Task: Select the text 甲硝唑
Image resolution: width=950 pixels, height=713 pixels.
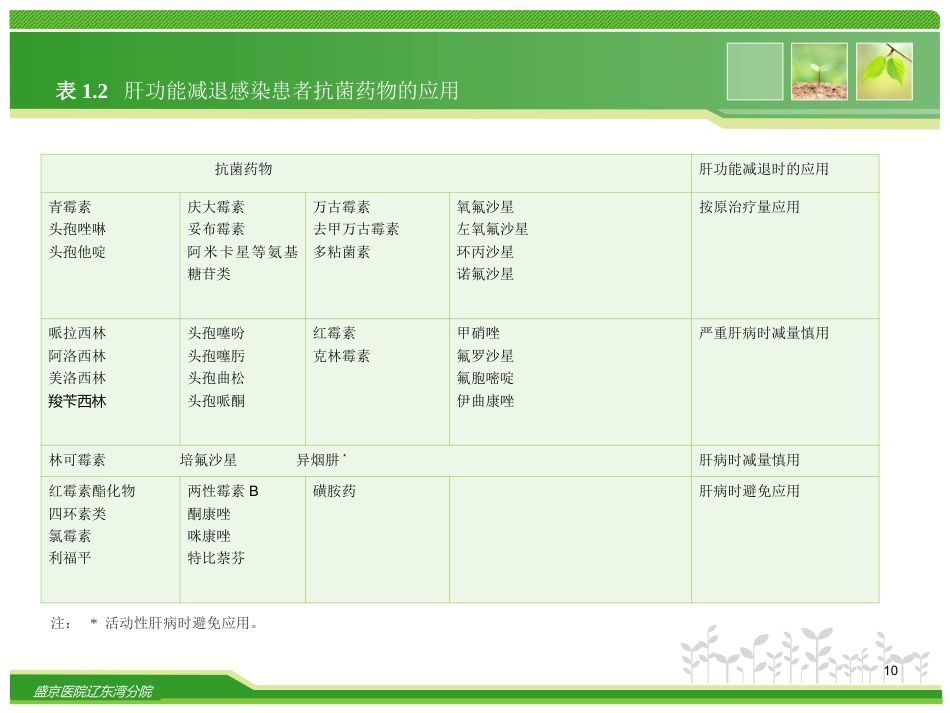Action: coord(478,333)
